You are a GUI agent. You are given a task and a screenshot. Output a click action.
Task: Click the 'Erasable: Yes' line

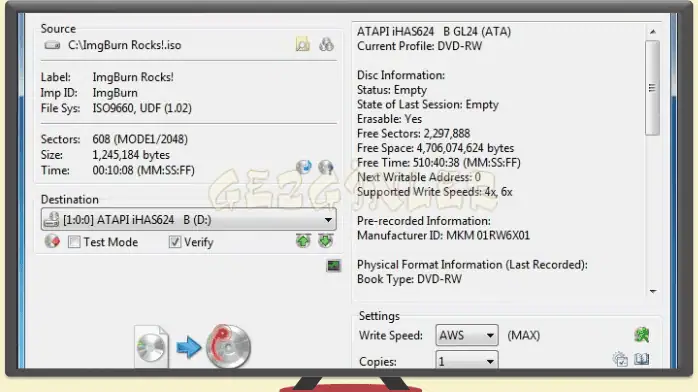tap(389, 119)
